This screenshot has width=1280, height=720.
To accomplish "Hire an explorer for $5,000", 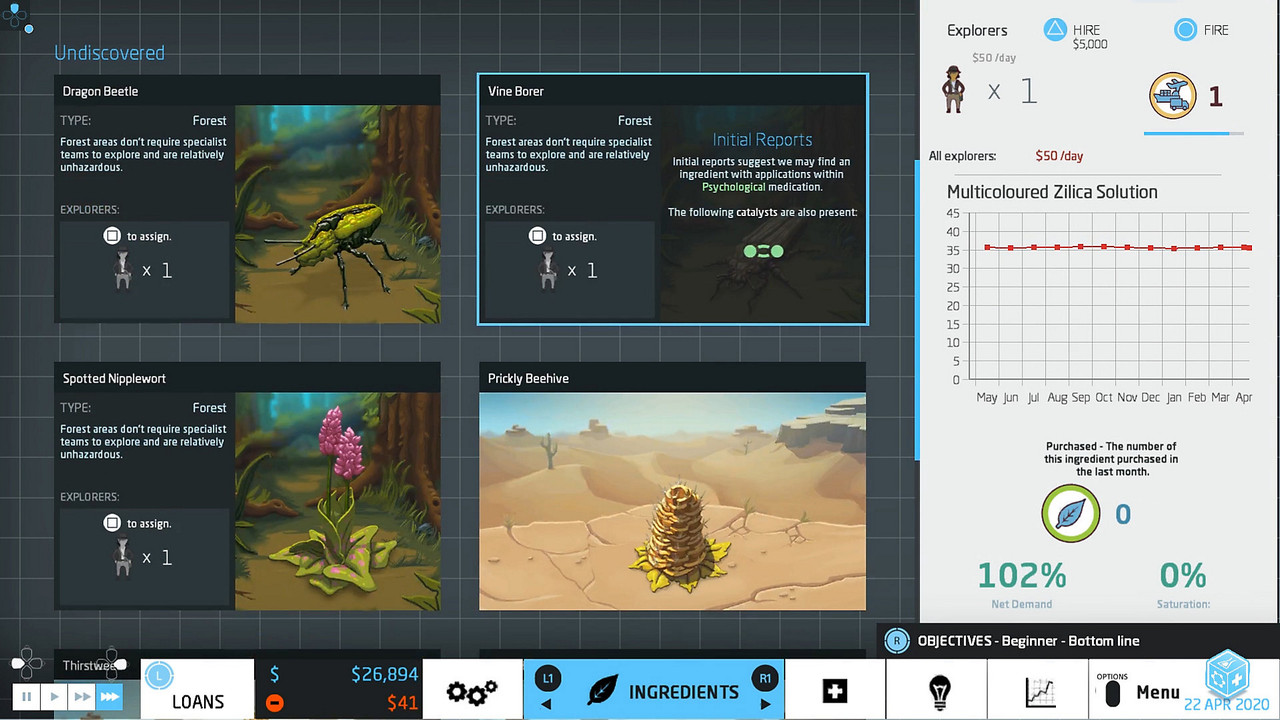I will pyautogui.click(x=1056, y=30).
